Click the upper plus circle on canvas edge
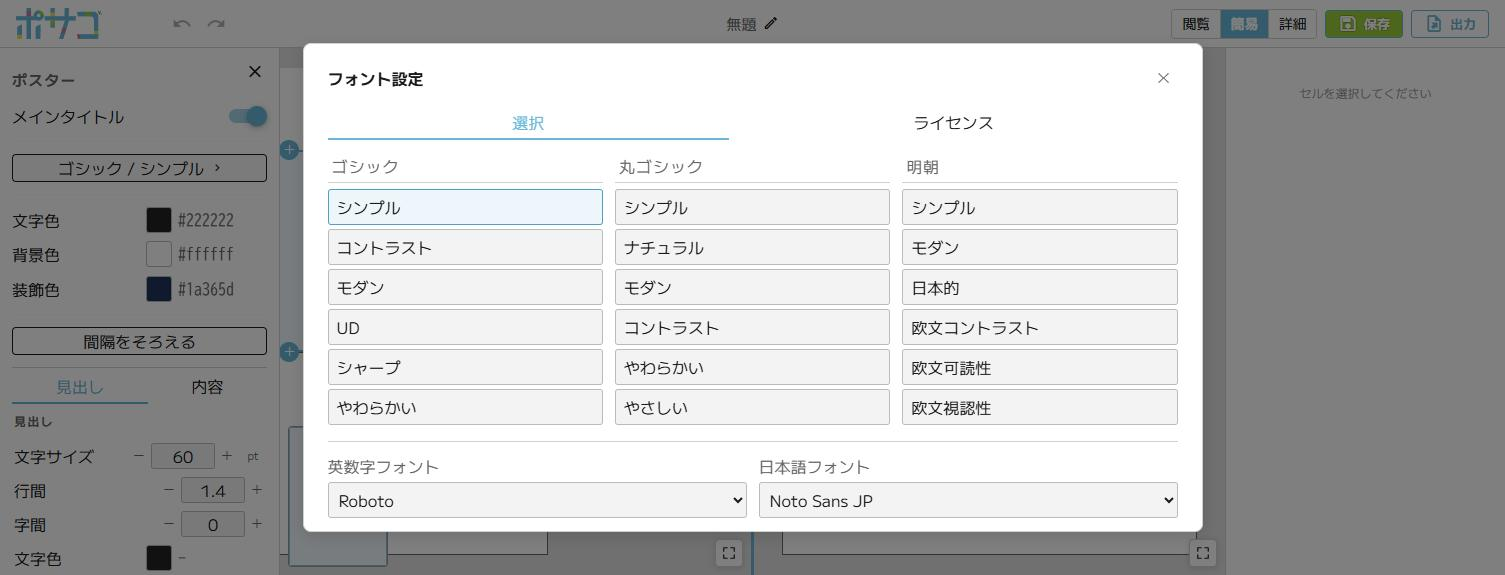This screenshot has height=575, width=1505. 289,150
